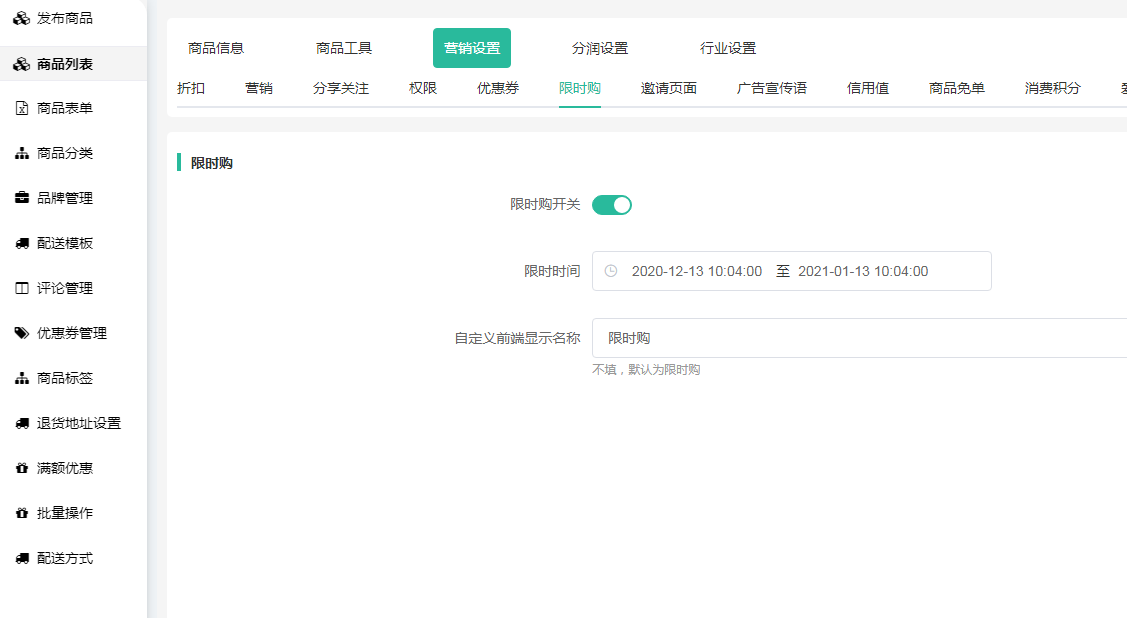Select the 商品免单 sub-tab

point(956,88)
